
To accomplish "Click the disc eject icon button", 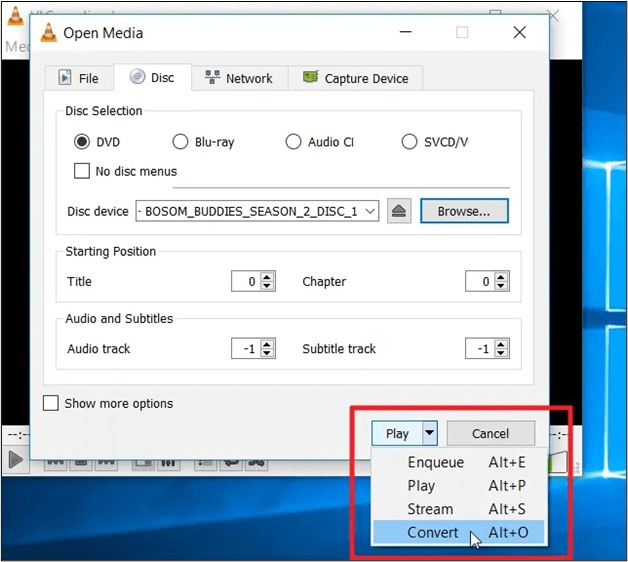I will [399, 211].
